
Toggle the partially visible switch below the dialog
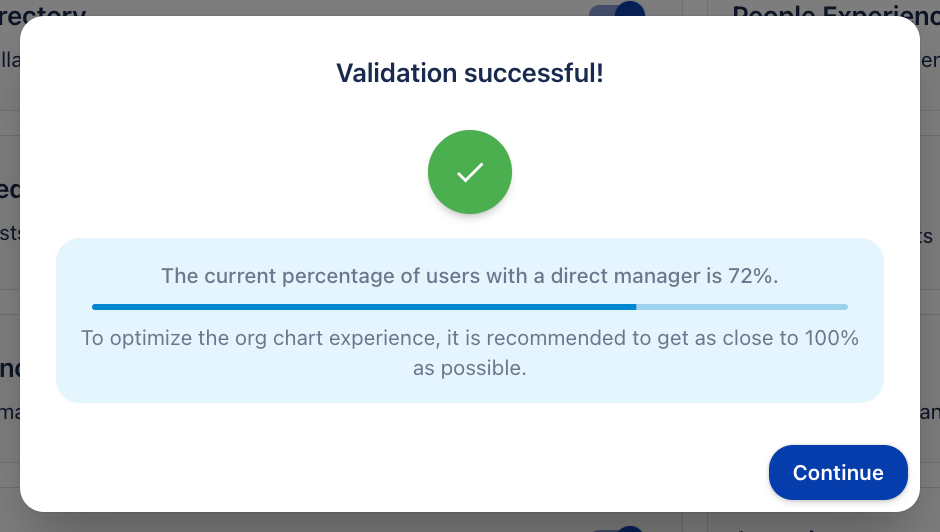point(618,527)
